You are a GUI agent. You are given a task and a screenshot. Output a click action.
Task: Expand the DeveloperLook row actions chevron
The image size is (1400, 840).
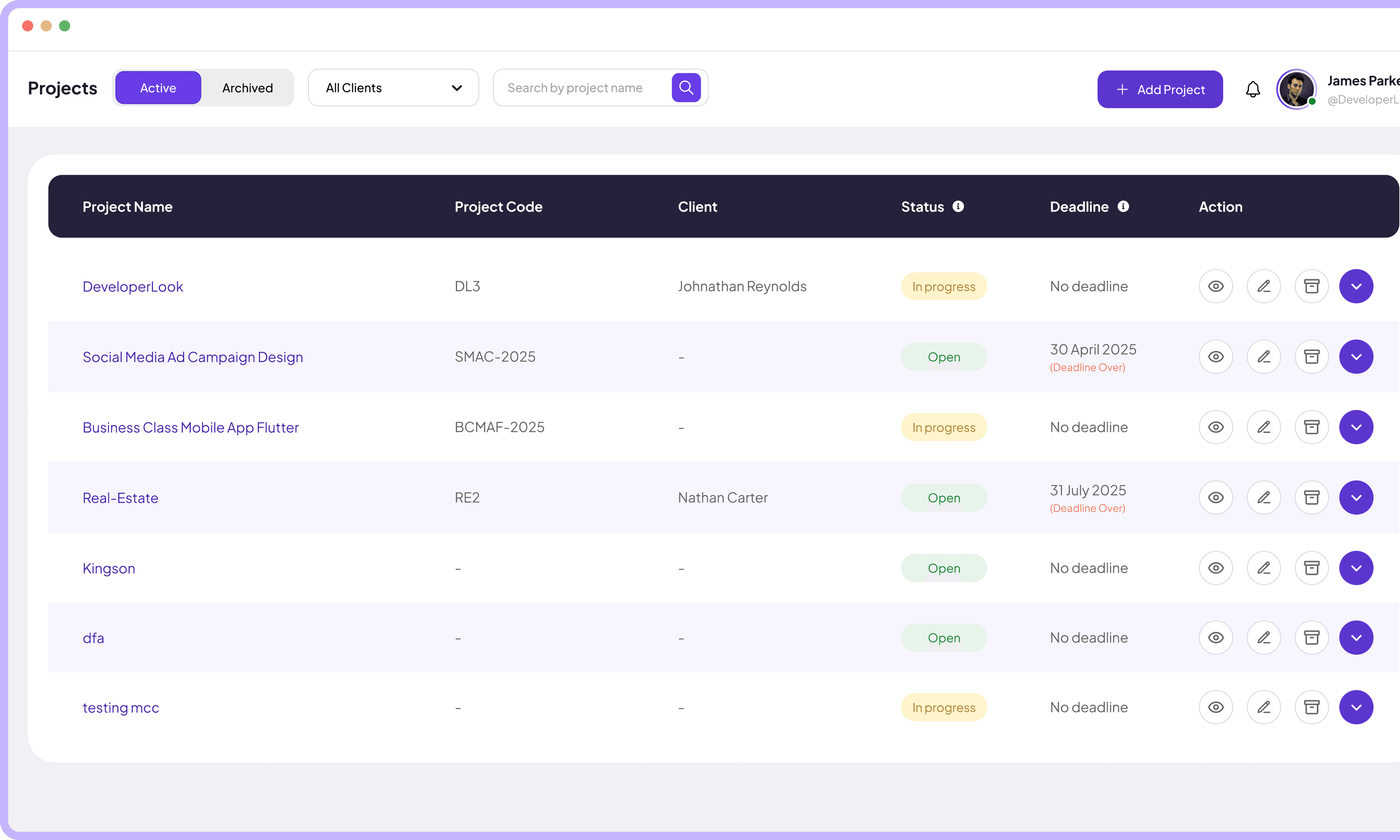tap(1356, 286)
